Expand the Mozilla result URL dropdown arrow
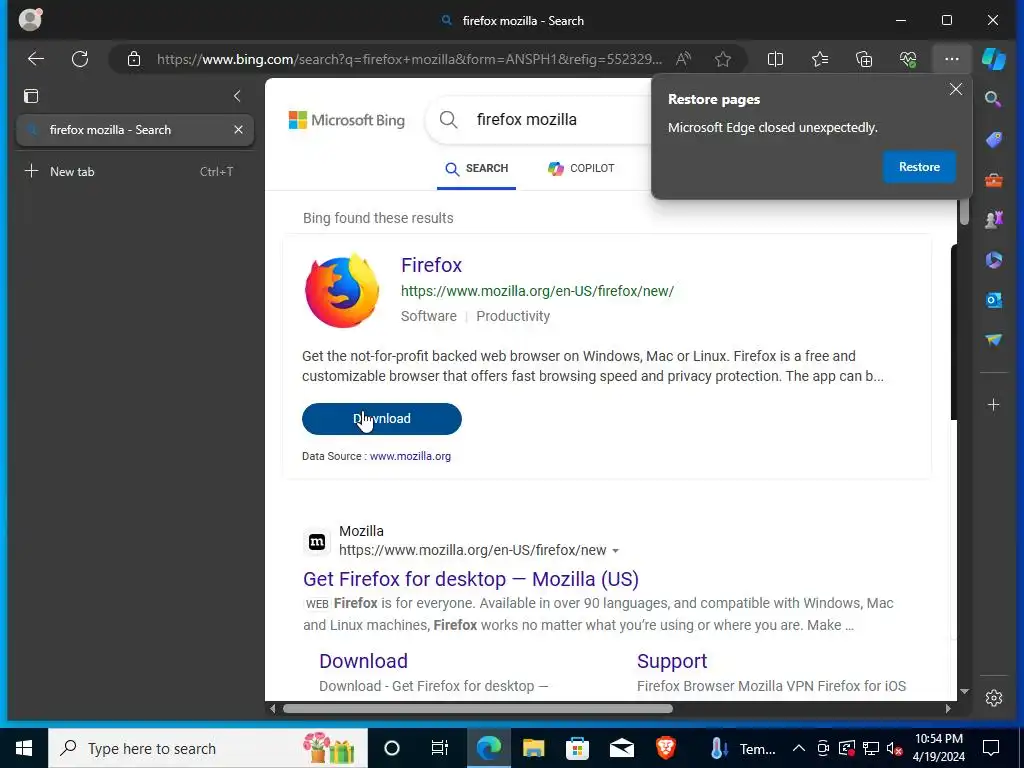This screenshot has height=768, width=1024. pyautogui.click(x=615, y=551)
